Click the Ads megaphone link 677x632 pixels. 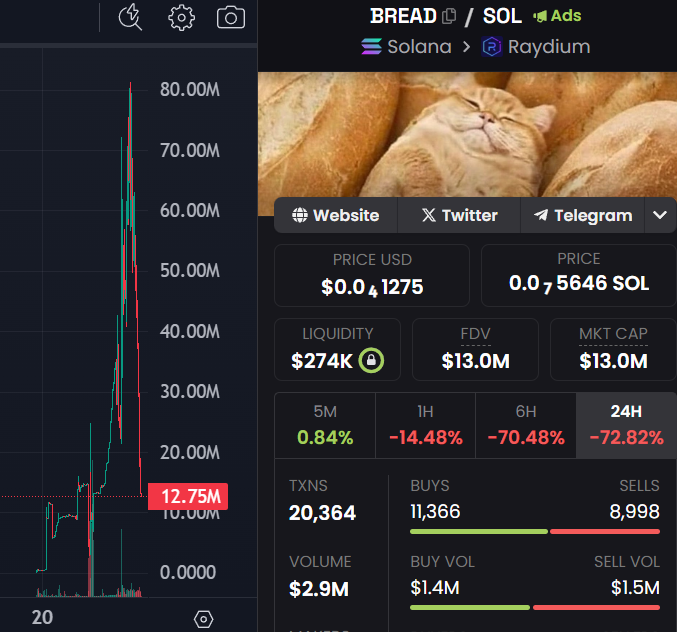557,16
